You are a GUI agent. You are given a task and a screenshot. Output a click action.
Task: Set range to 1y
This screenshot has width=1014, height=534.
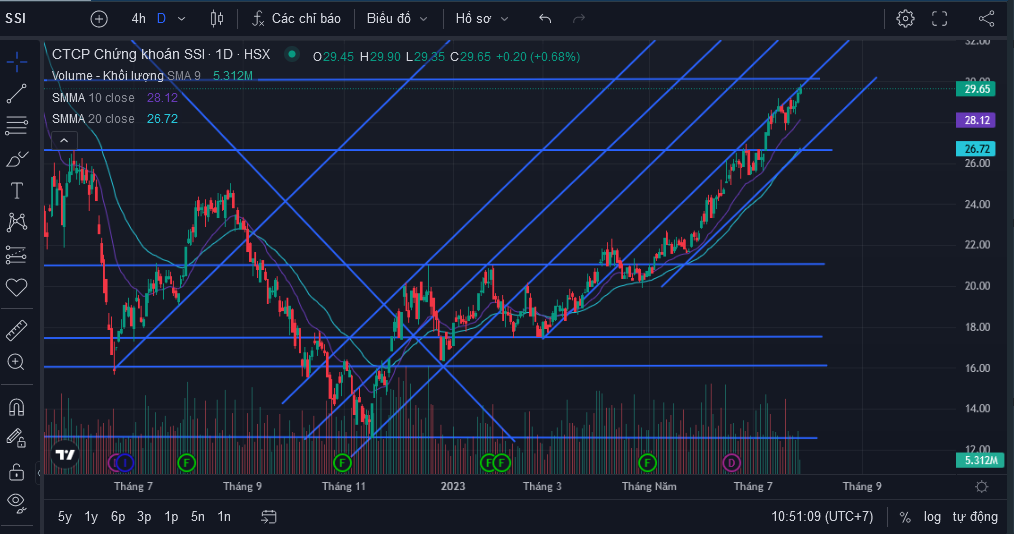click(x=91, y=517)
